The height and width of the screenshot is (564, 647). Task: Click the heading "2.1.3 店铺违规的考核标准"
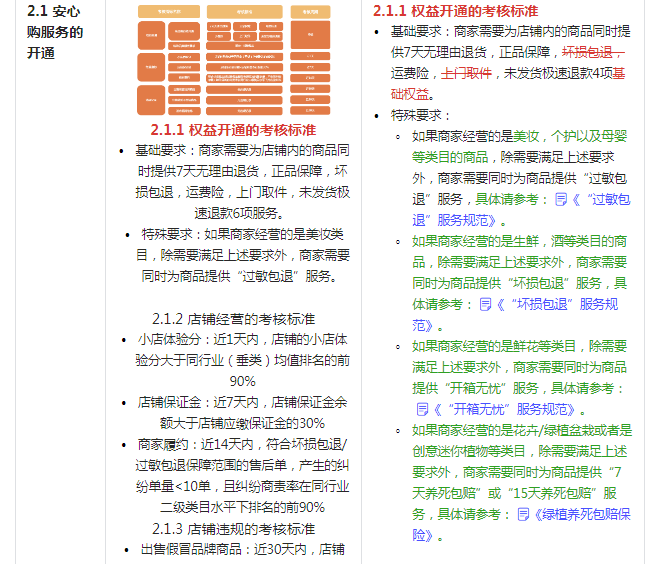pyautogui.click(x=233, y=528)
